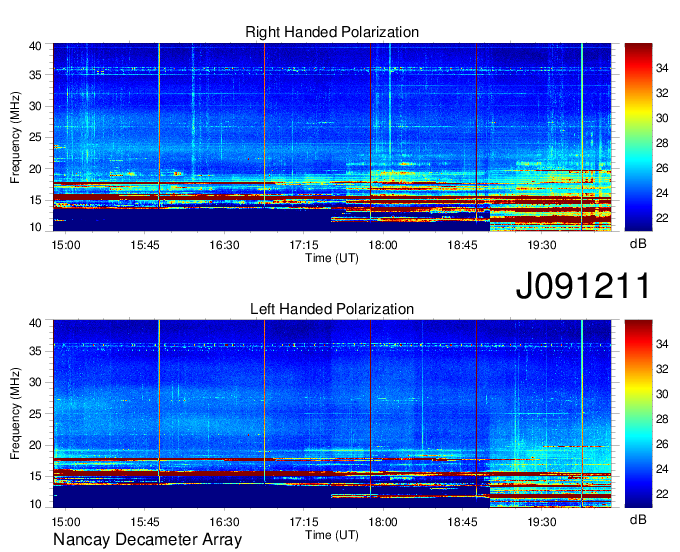Viewport: 680px width, 552px height.
Task: Select the 32 dB value on the upper colorbar
Action: 662,93
